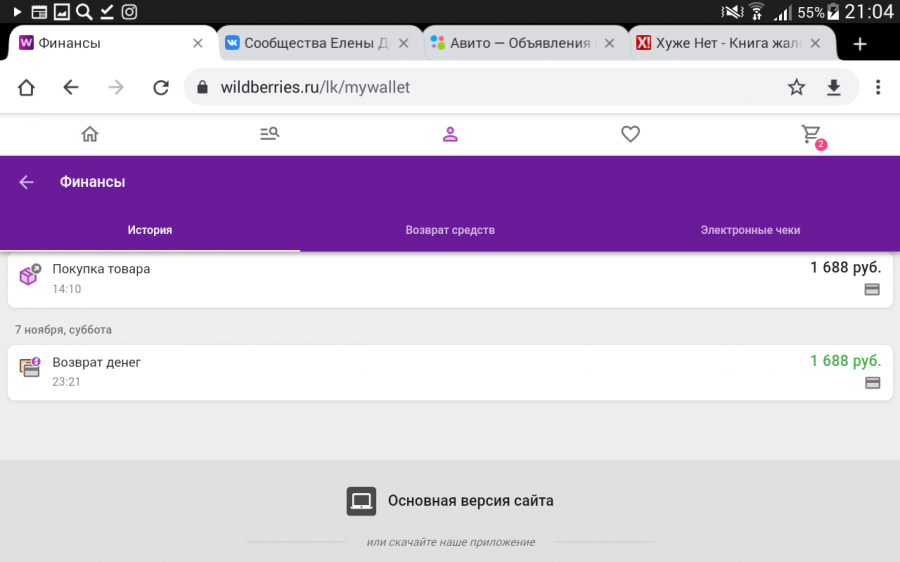This screenshot has height=562, width=900.
Task: Click the browser forward arrow
Action: (116, 87)
